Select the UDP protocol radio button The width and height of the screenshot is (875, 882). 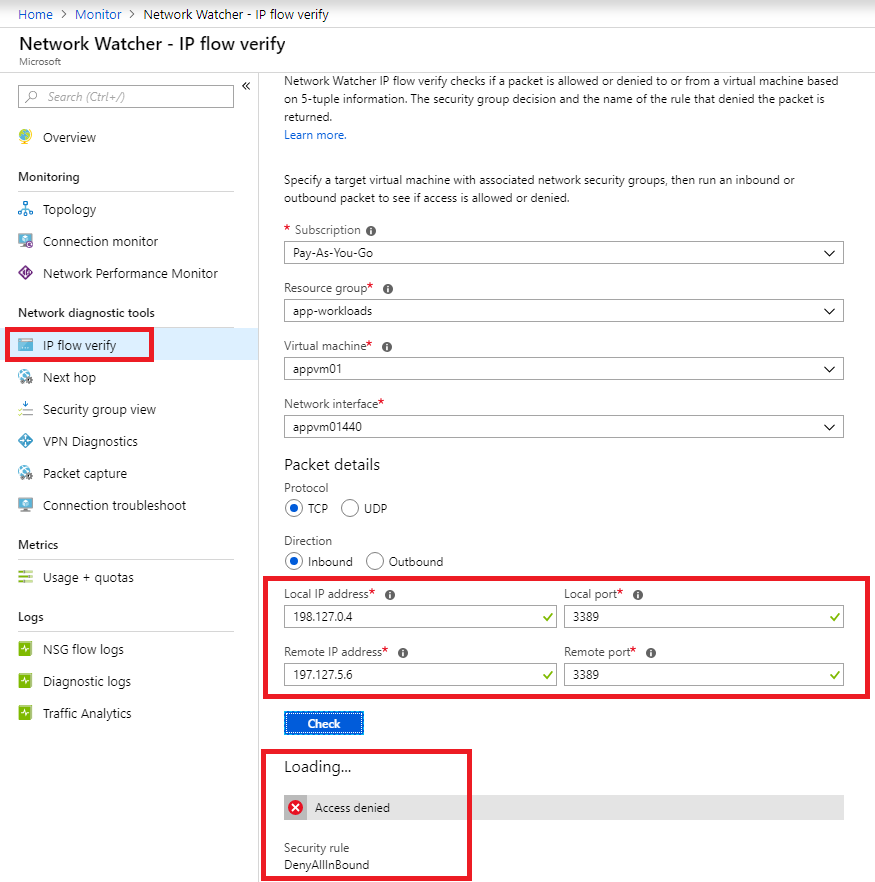[350, 508]
